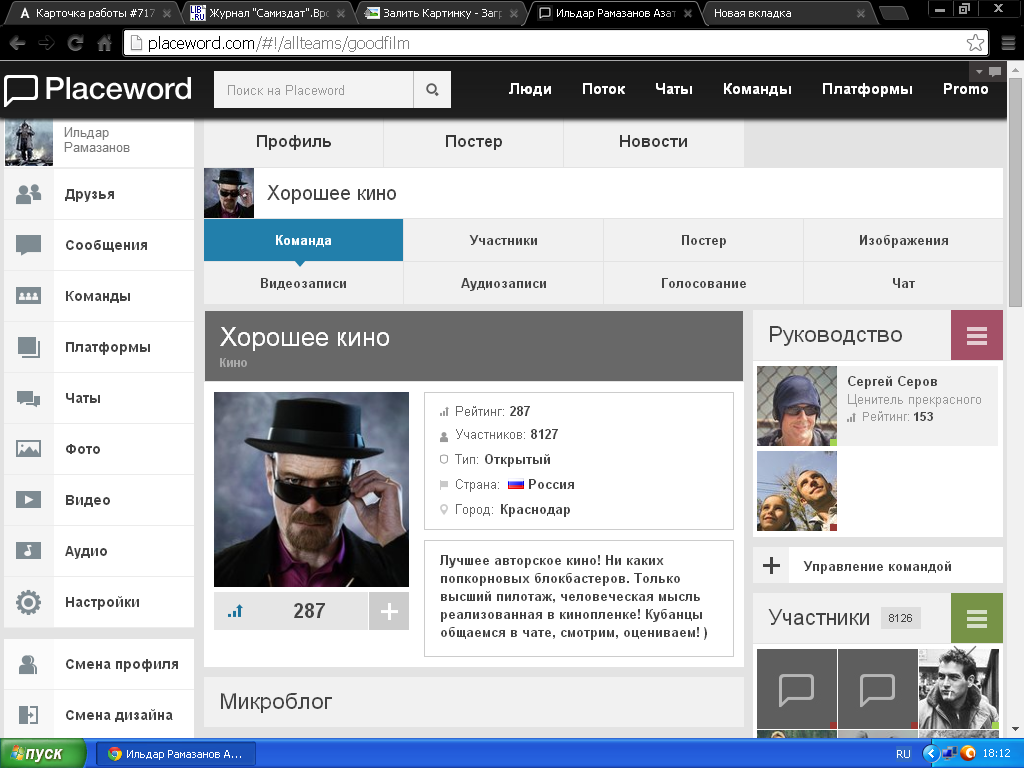Image resolution: width=1024 pixels, height=768 pixels.
Task: Click the Управление командой link
Action: 877,566
